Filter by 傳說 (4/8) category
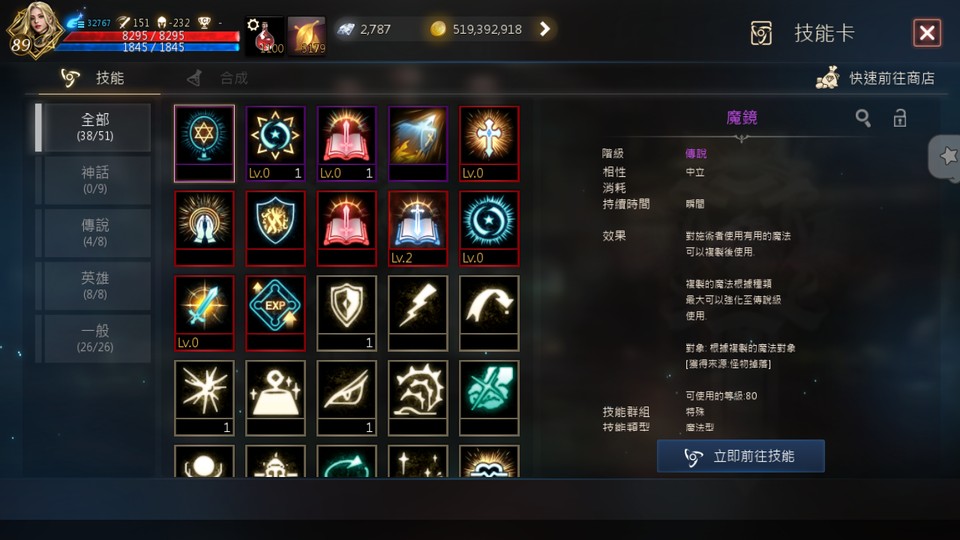The width and height of the screenshot is (960, 540). point(95,233)
